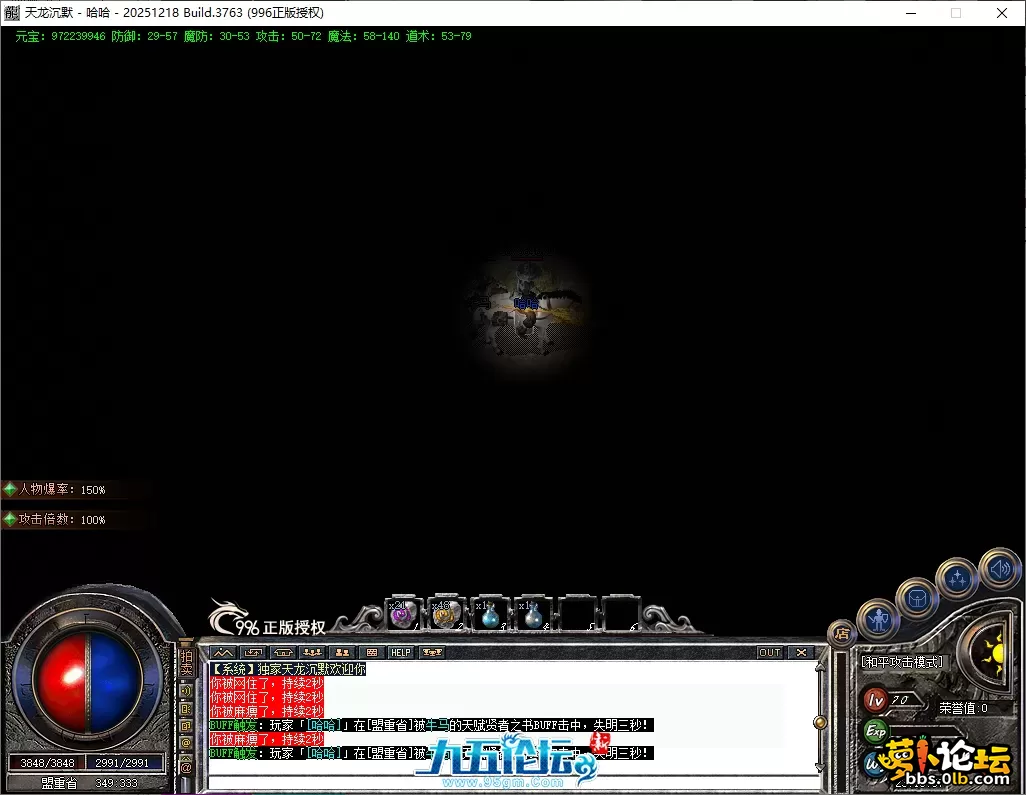
Task: Toggle the third chat channel filter icon
Action: [x=186, y=726]
